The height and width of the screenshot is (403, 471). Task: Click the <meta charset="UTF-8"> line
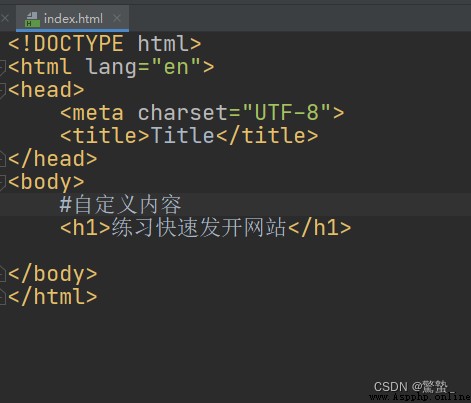pyautogui.click(x=202, y=112)
